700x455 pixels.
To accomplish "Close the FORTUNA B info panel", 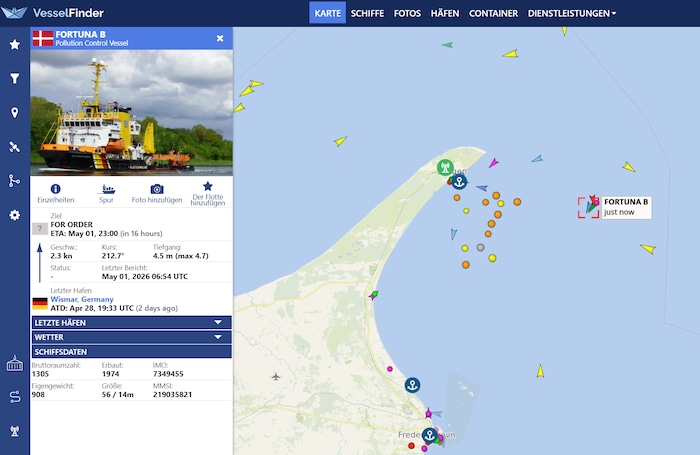I will [220, 38].
